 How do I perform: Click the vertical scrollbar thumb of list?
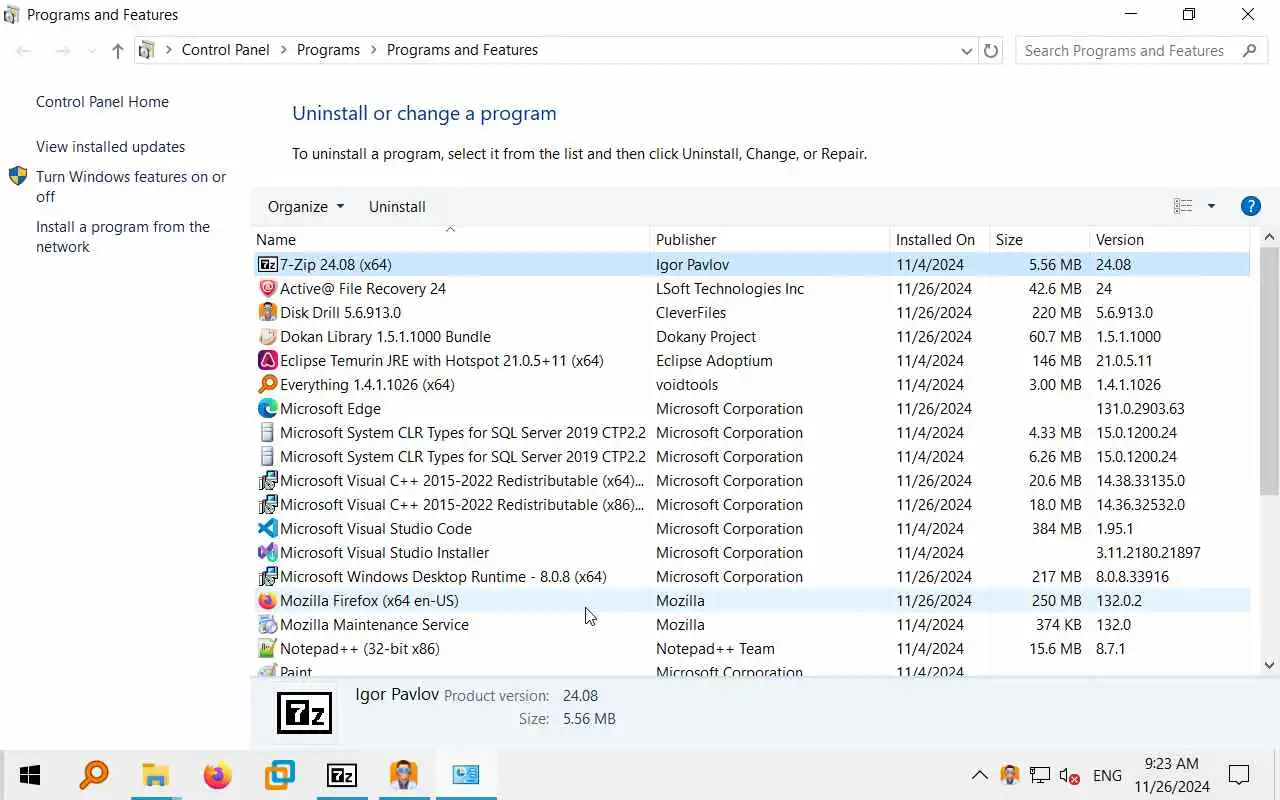point(1270,370)
